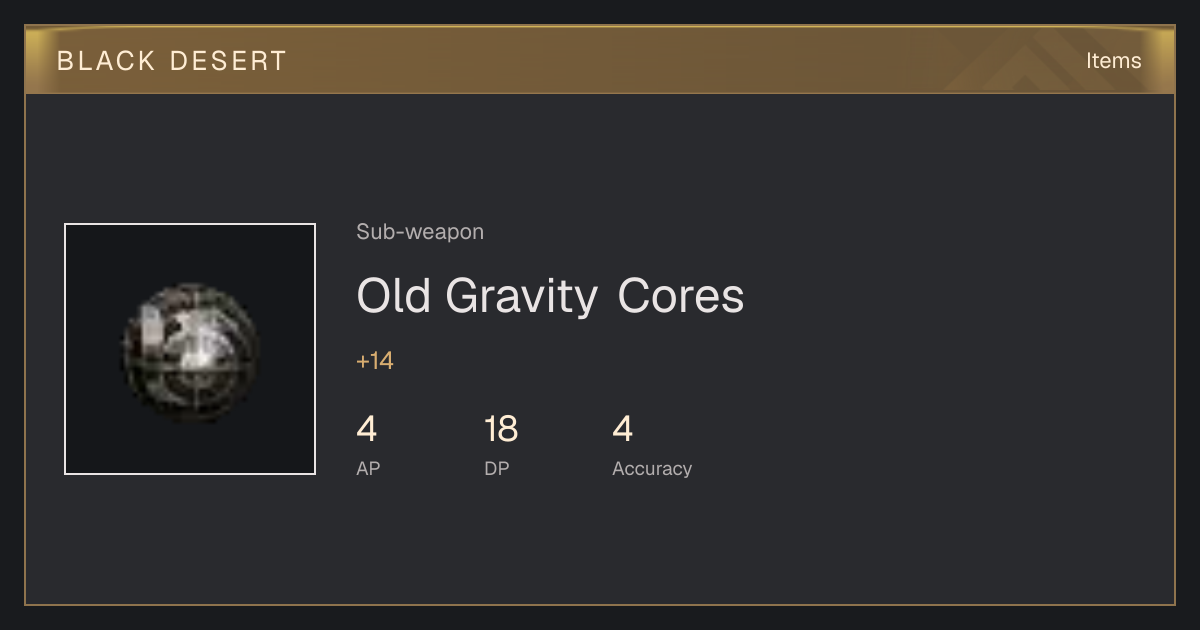Image resolution: width=1200 pixels, height=630 pixels.
Task: Click the word DESERT in the header
Action: [x=228, y=61]
